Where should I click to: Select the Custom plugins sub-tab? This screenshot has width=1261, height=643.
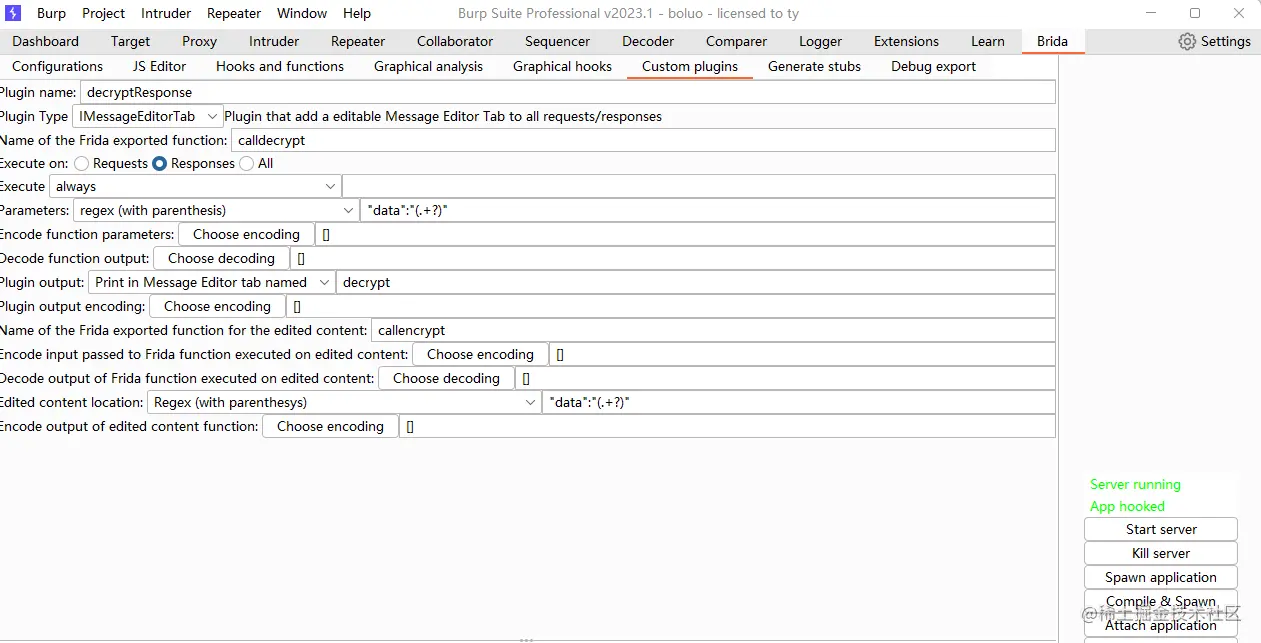[690, 66]
